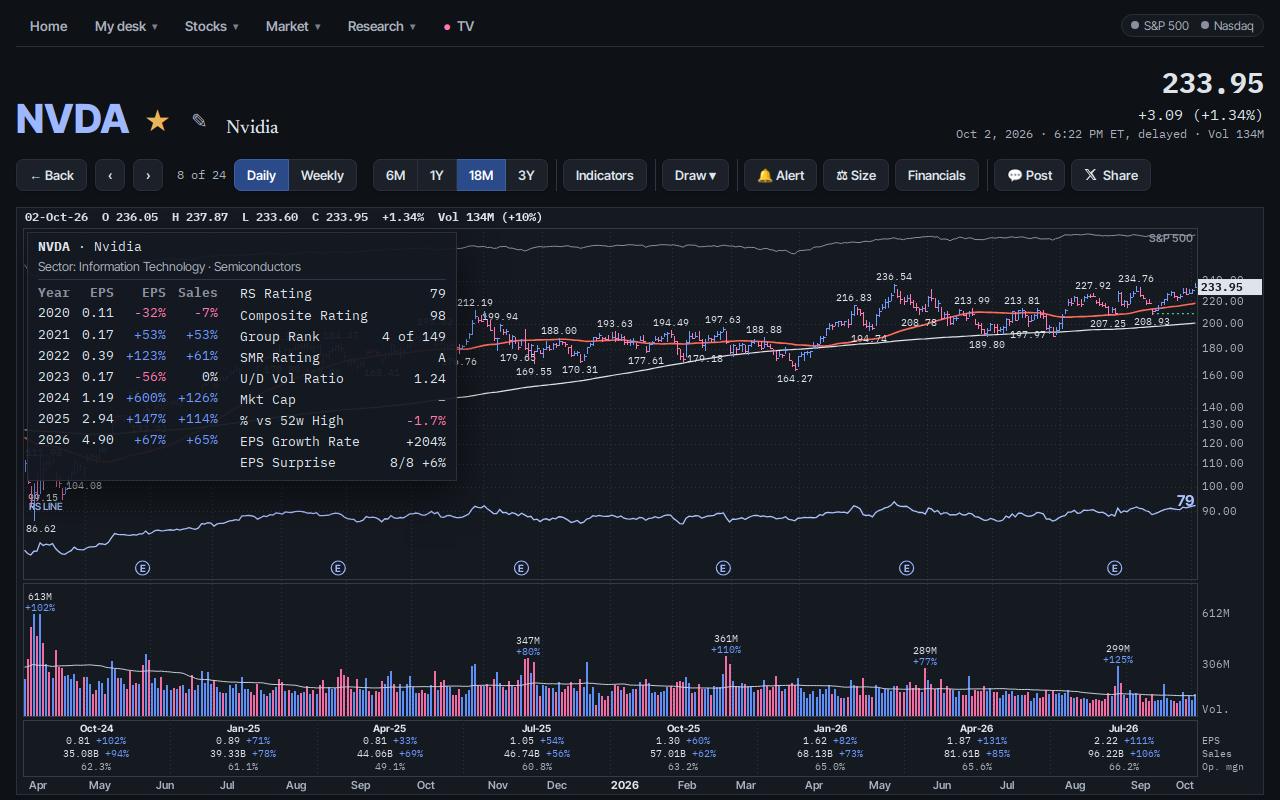Go to next chart arrow
Image resolution: width=1280 pixels, height=800 pixels.
click(148, 175)
